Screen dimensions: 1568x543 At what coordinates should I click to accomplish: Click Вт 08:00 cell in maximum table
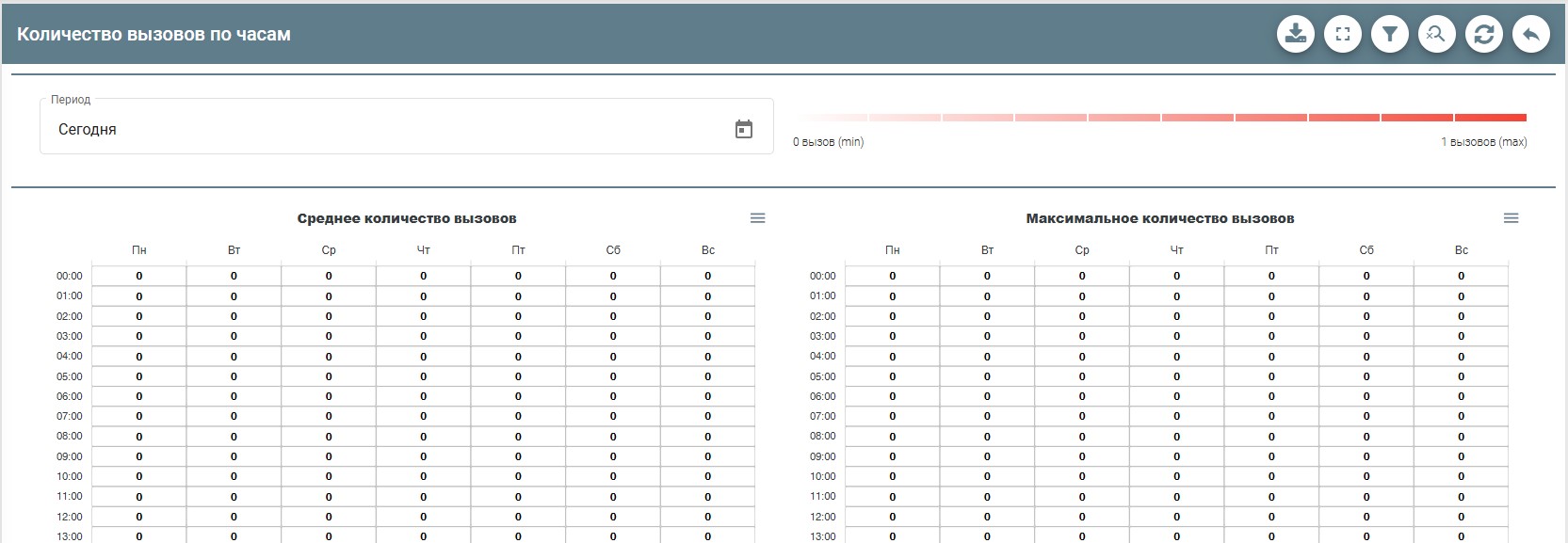987,437
